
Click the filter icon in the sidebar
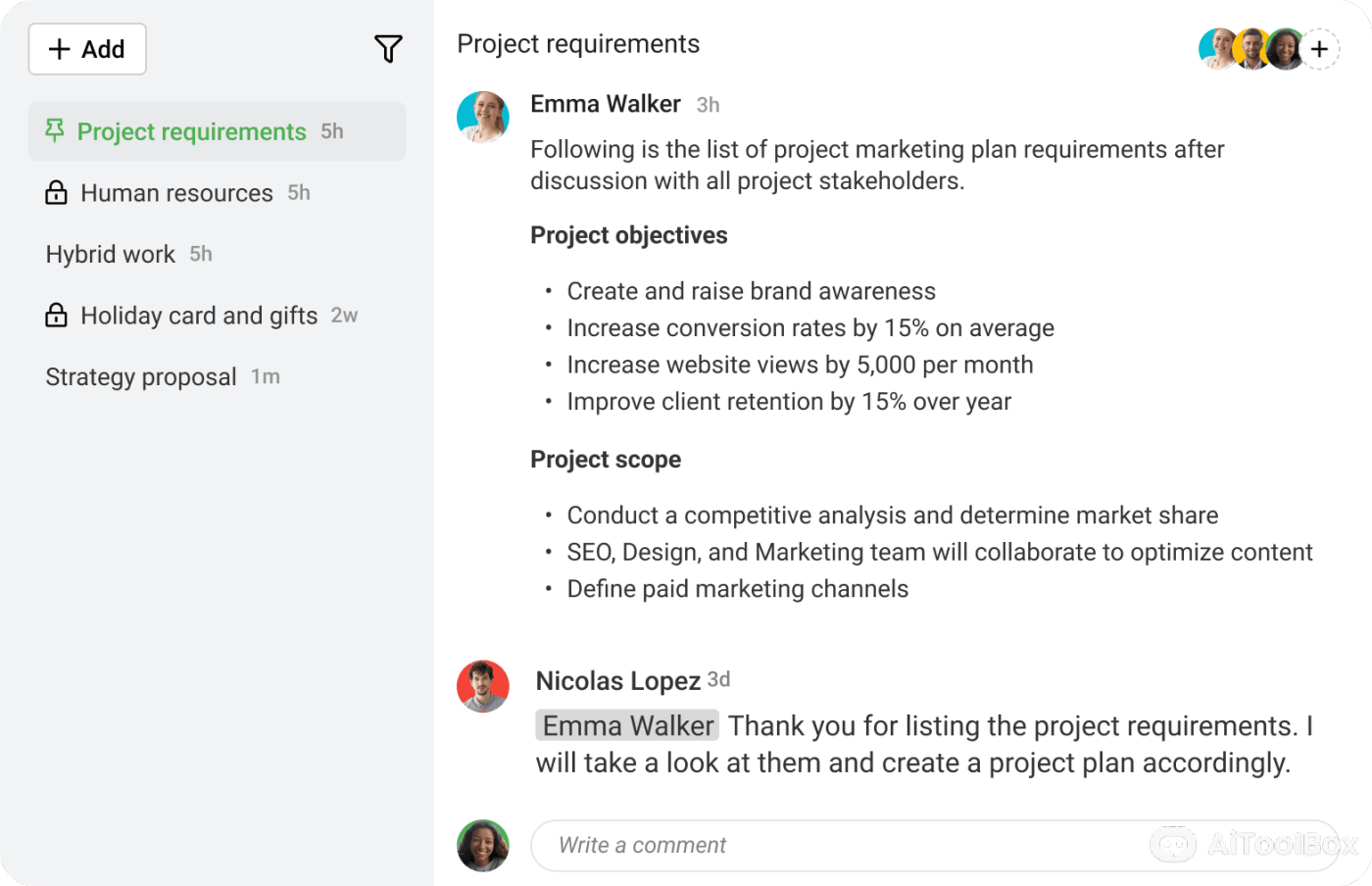pos(389,48)
